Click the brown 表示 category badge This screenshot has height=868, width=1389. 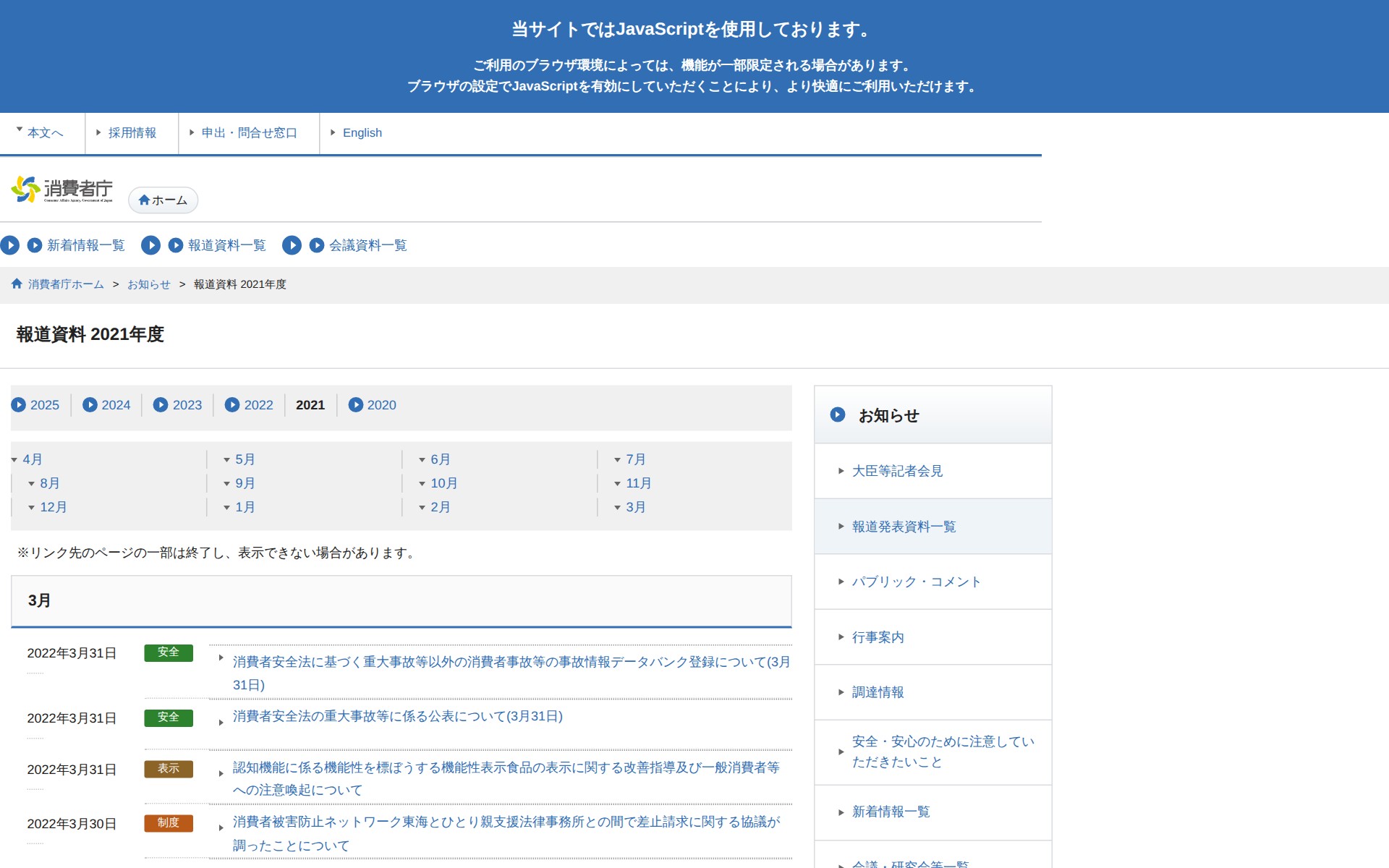pyautogui.click(x=169, y=770)
